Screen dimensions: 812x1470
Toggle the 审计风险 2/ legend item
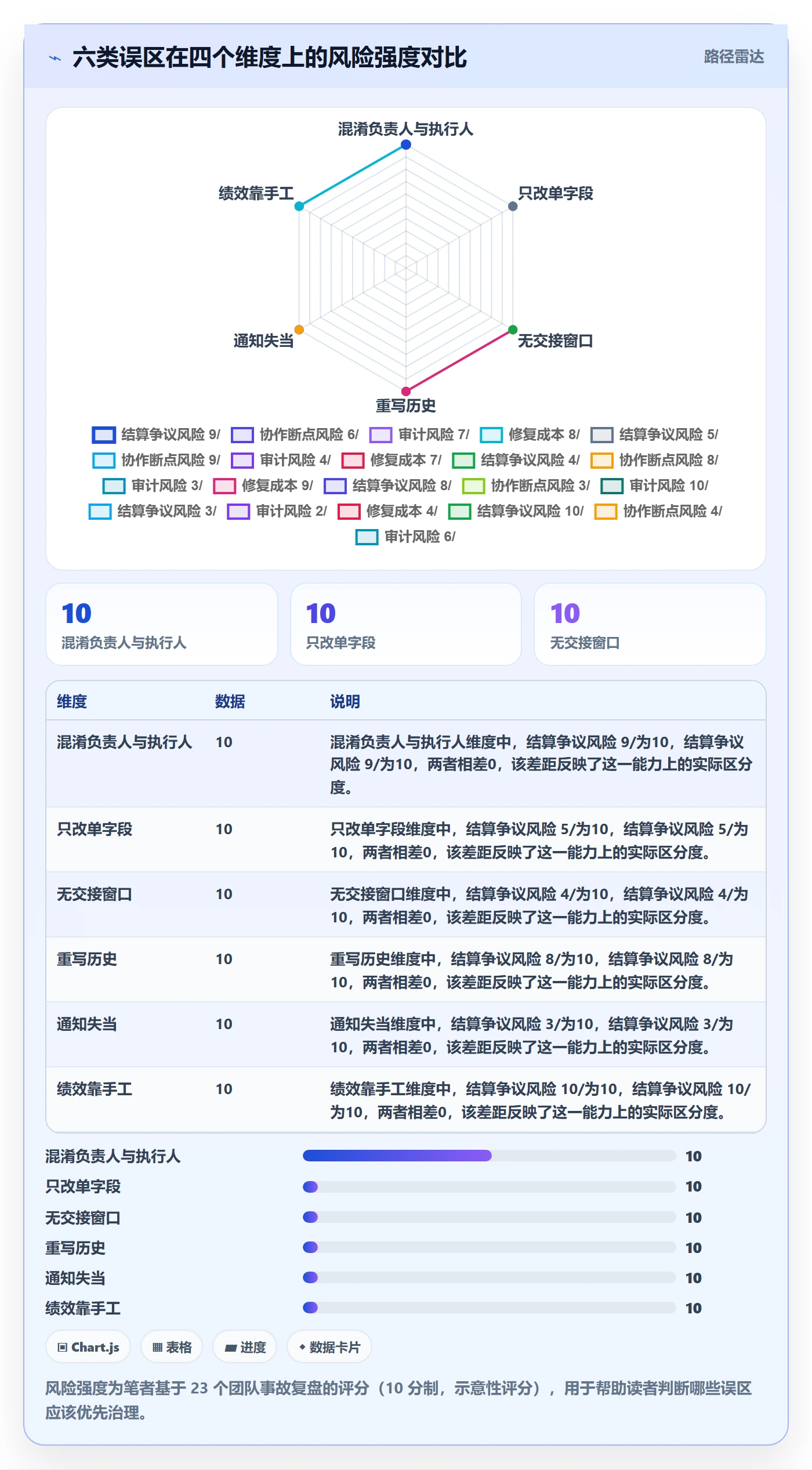pyautogui.click(x=277, y=511)
